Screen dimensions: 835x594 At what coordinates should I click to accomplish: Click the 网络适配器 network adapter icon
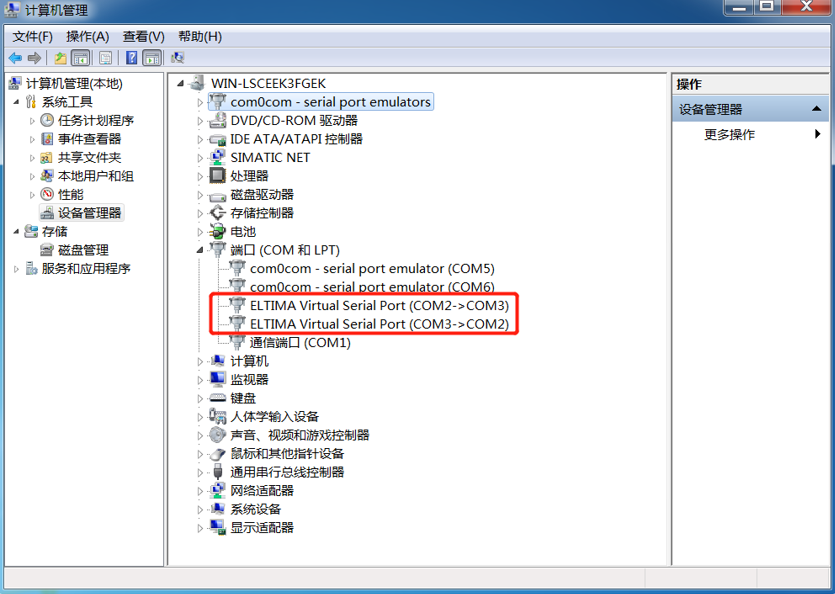[x=217, y=490]
